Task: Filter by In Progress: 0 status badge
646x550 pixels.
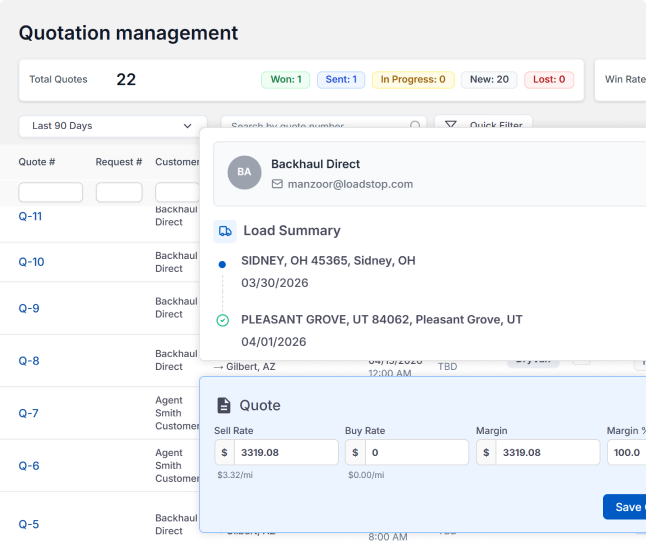Action: 413,80
